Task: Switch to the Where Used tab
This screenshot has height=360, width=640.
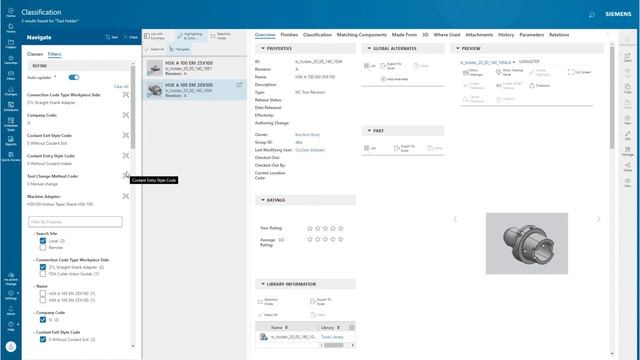Action: point(447,35)
